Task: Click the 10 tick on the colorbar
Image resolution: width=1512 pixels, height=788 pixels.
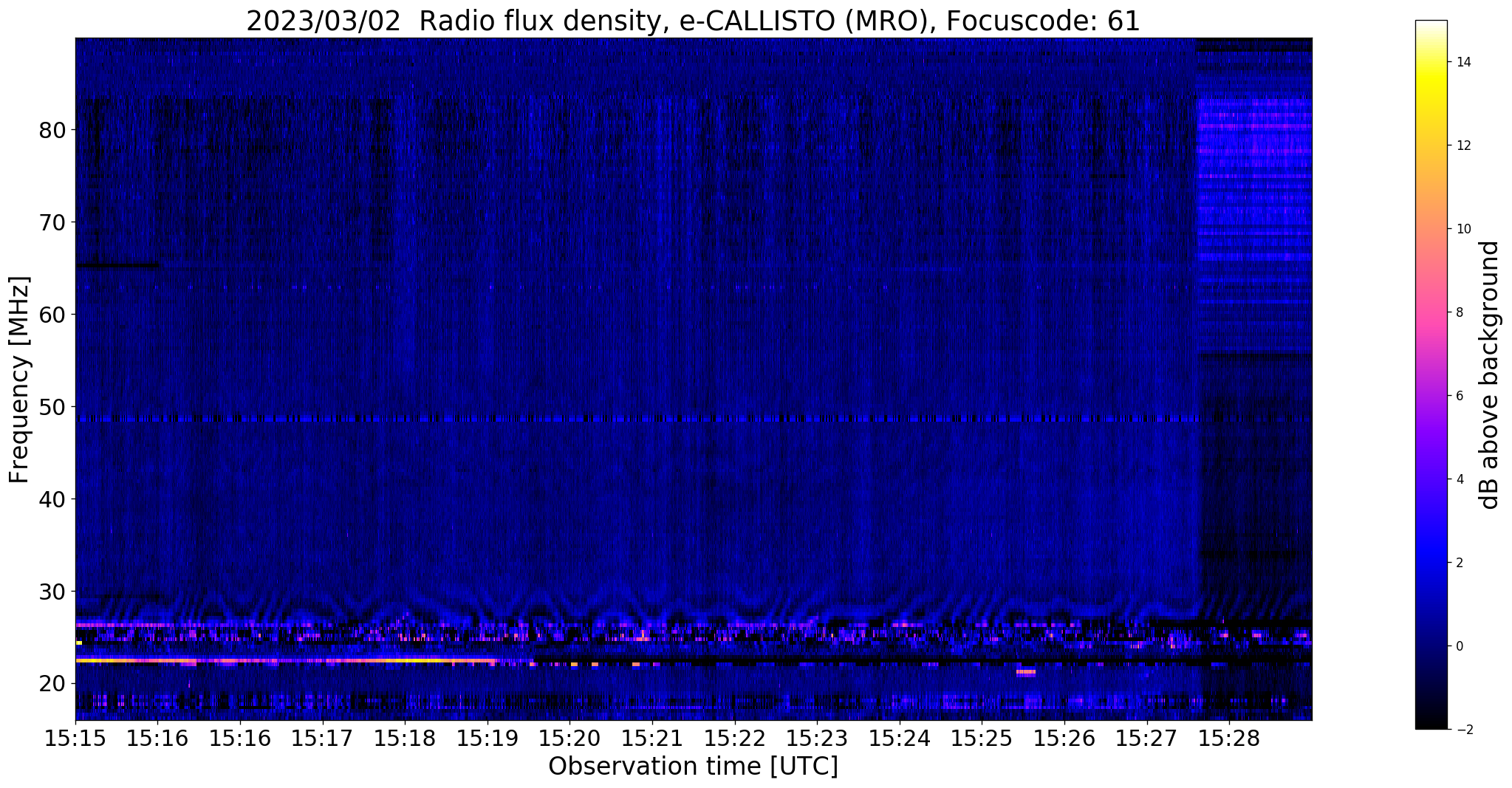Action: tap(1463, 229)
